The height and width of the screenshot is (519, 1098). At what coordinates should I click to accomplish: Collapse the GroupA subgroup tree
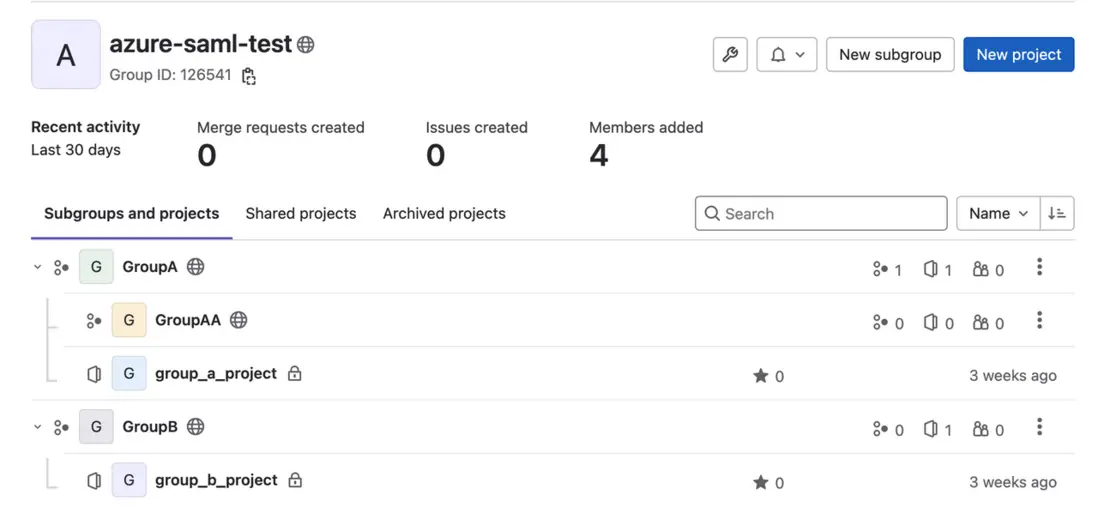tap(38, 267)
